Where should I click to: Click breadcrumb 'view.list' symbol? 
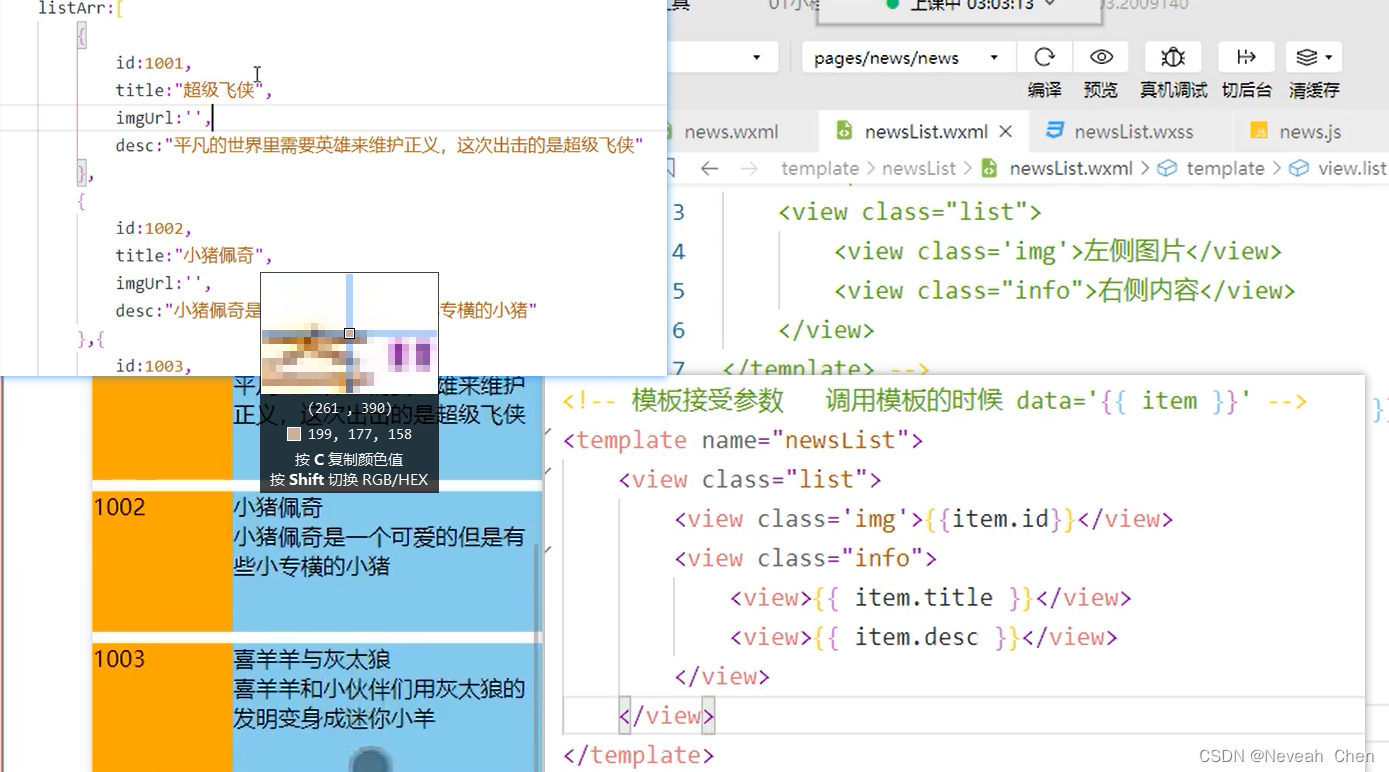1352,168
